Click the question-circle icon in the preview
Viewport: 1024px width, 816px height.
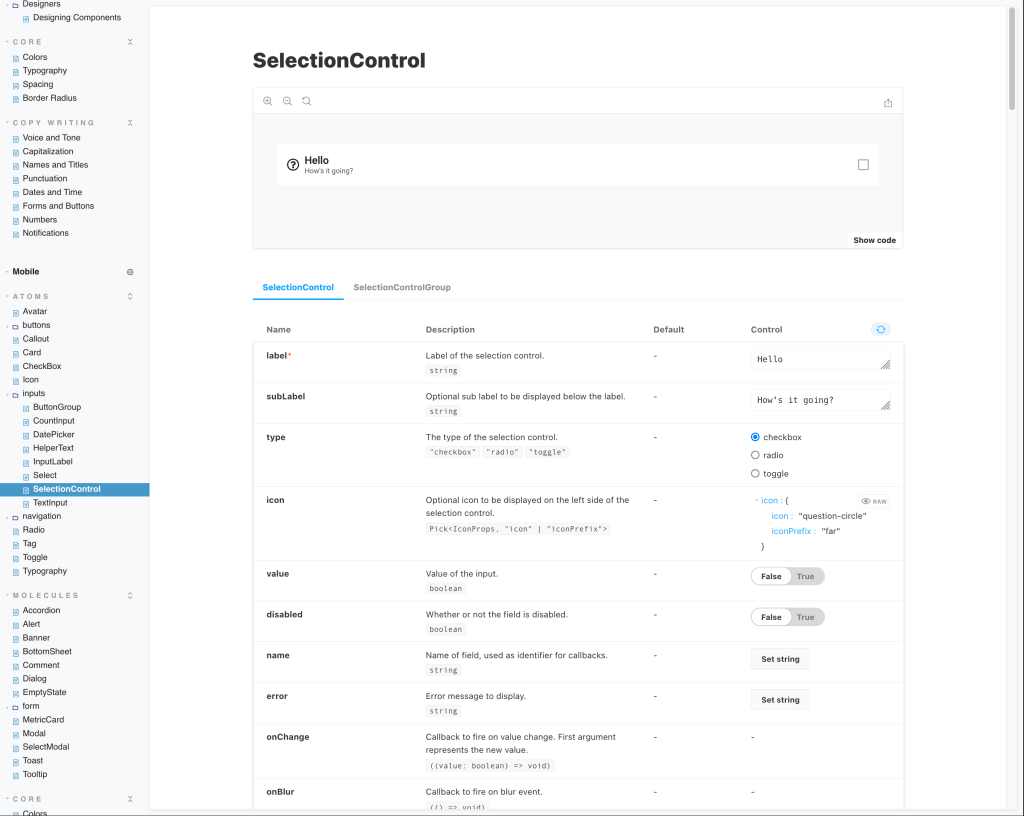293,165
